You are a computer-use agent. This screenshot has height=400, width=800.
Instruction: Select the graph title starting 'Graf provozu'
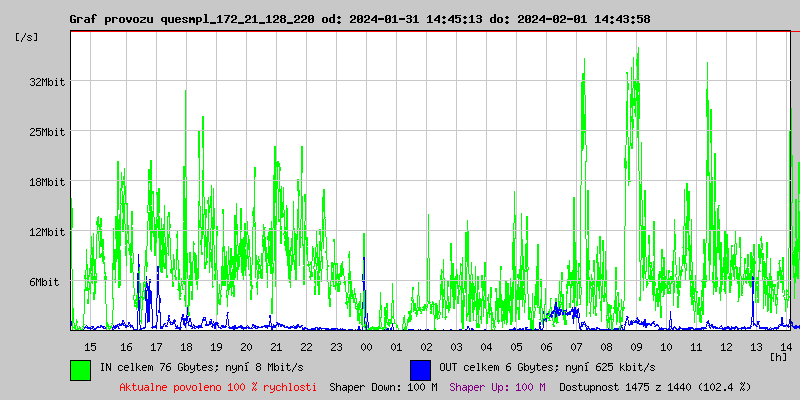(360, 19)
